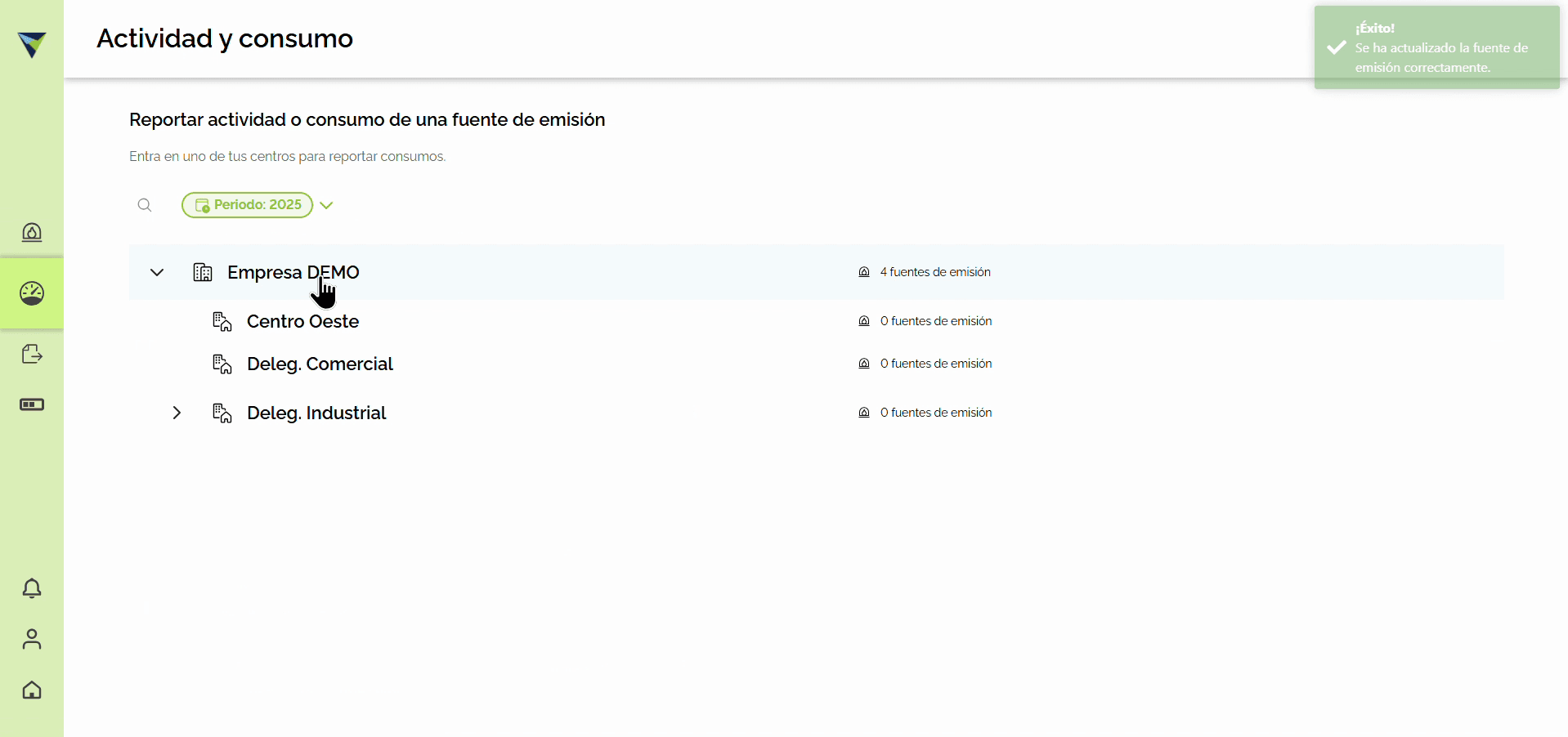Open the period dropdown chevron
Viewport: 1568px width, 737px height.
tap(326, 205)
